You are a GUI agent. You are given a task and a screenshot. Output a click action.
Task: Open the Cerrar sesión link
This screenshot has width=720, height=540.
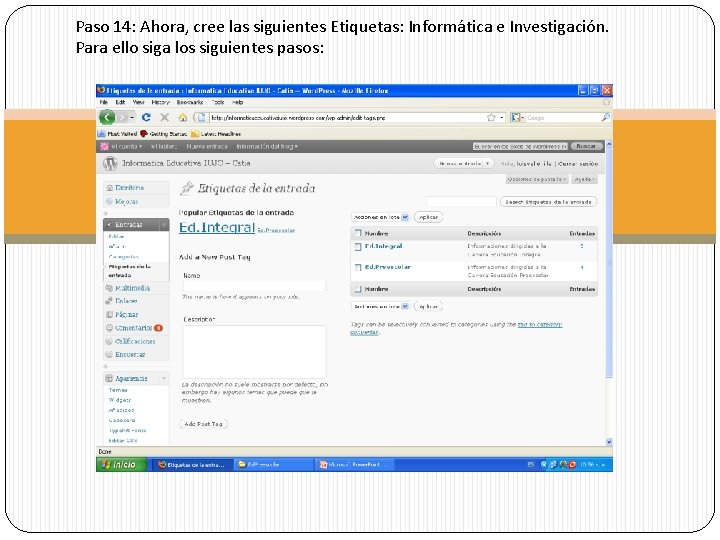click(x=578, y=163)
